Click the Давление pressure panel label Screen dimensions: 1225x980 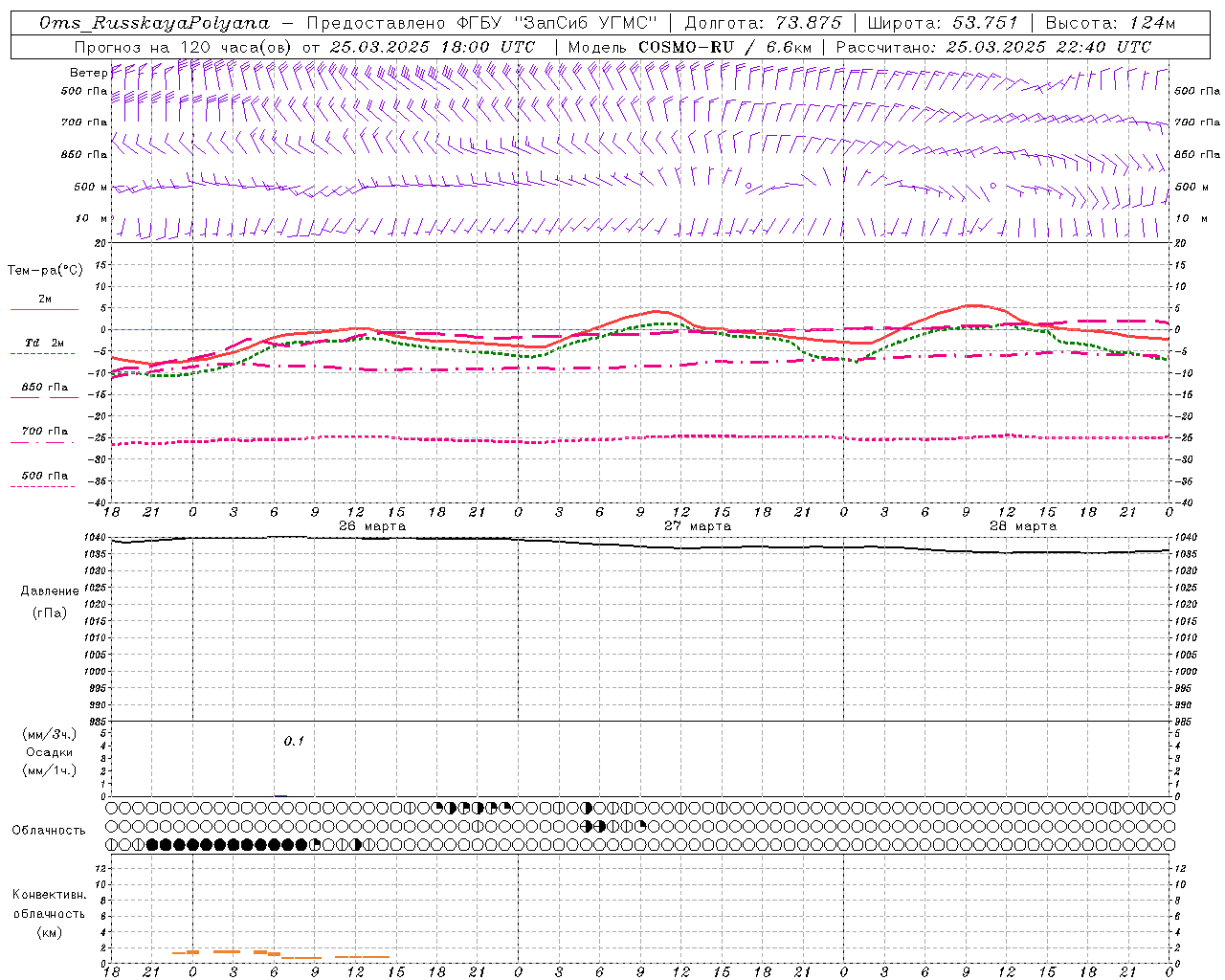[x=50, y=591]
